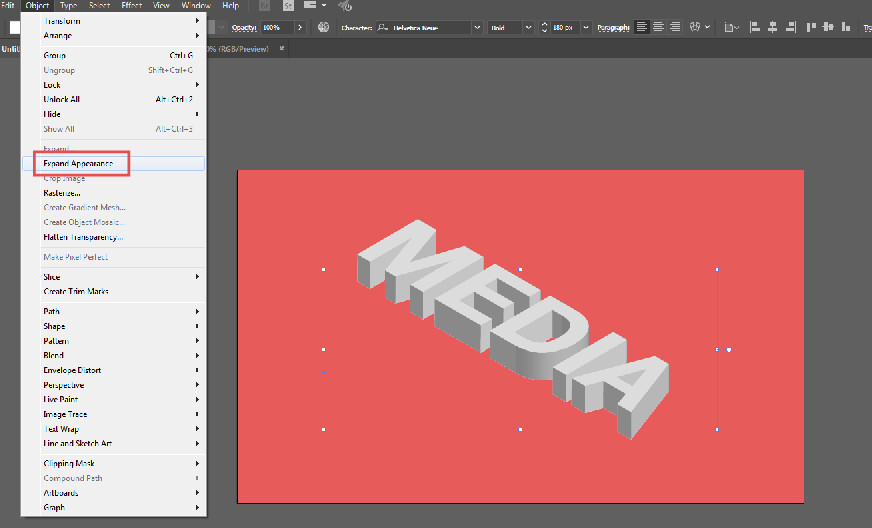Click Create Trim Marks
Viewport: 872px width, 528px height.
pyautogui.click(x=76, y=291)
